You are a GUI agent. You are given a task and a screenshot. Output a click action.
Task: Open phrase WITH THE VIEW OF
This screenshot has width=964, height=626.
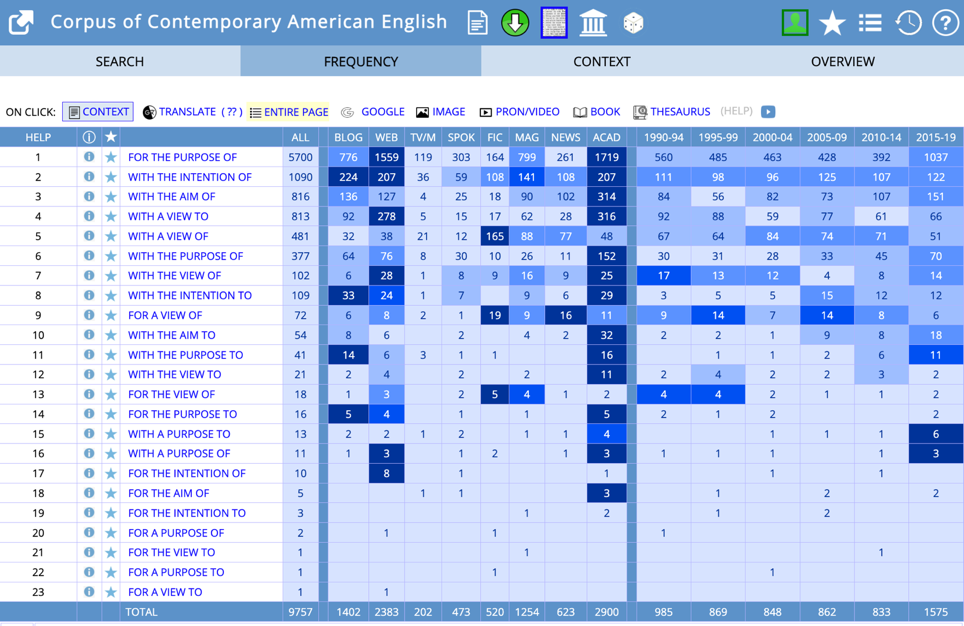point(175,275)
